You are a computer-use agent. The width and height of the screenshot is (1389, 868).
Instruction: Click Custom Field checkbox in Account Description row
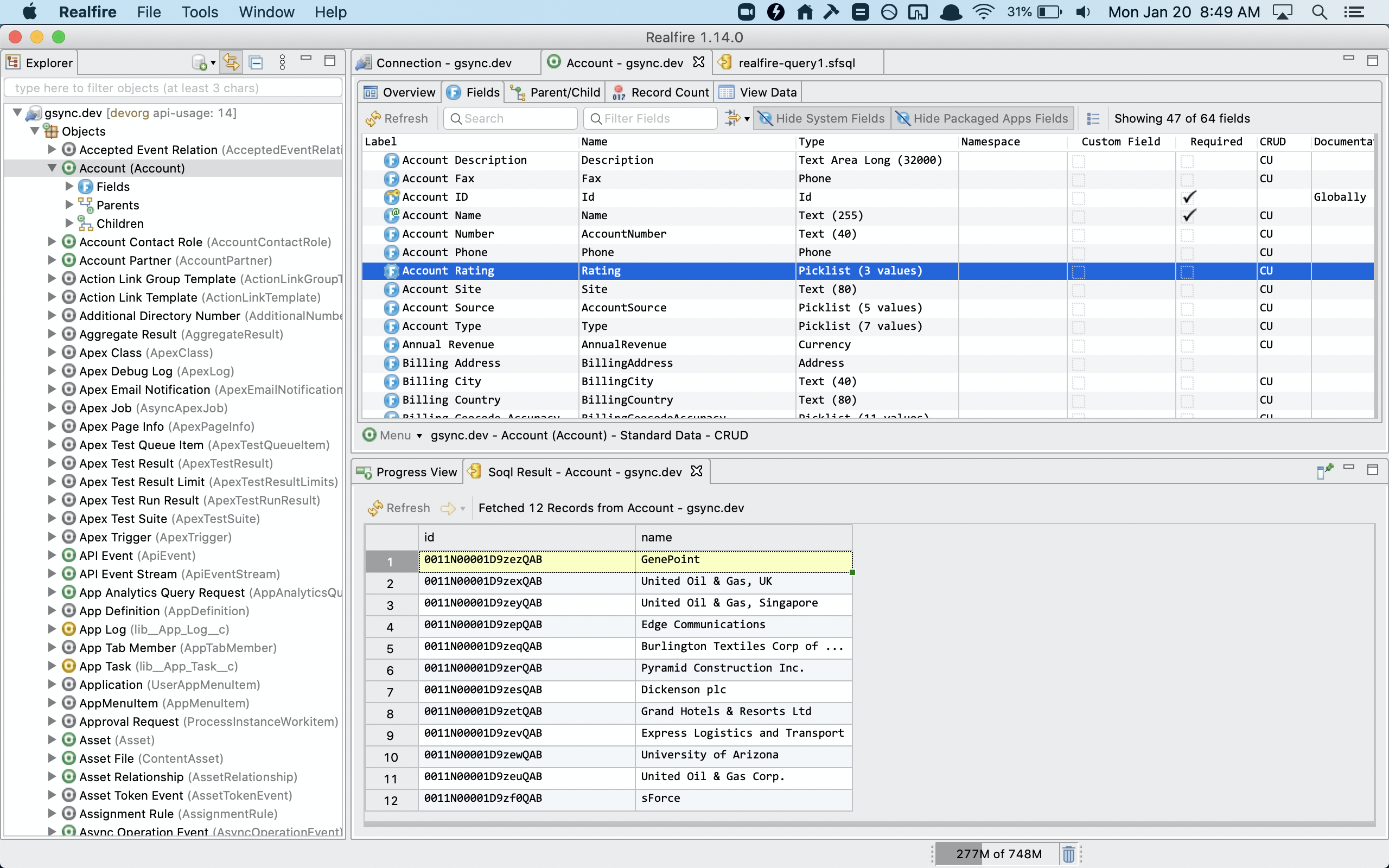[x=1079, y=161]
